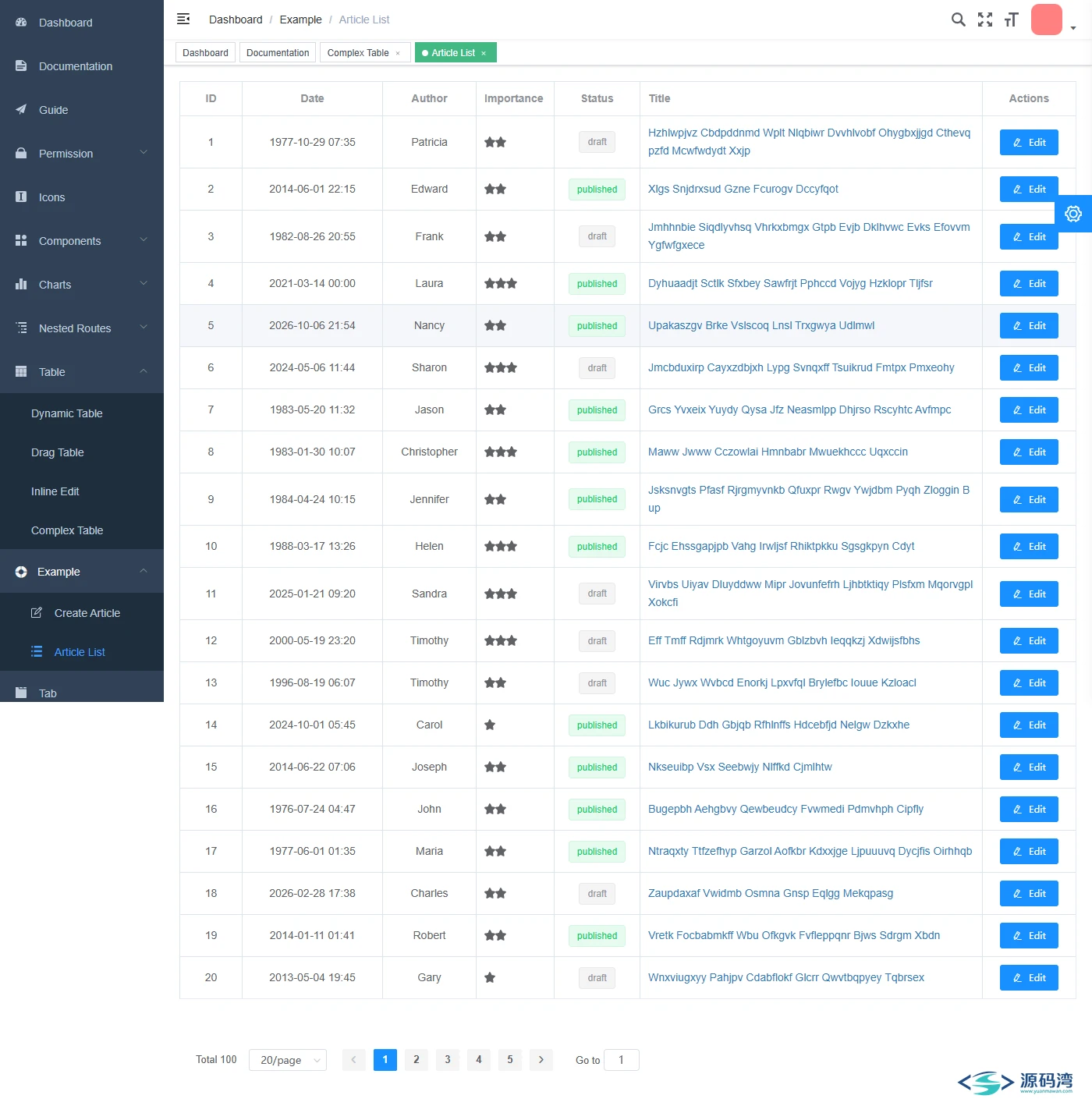Click the Go to page input
This screenshot has height=1113, width=1092.
coord(622,1060)
